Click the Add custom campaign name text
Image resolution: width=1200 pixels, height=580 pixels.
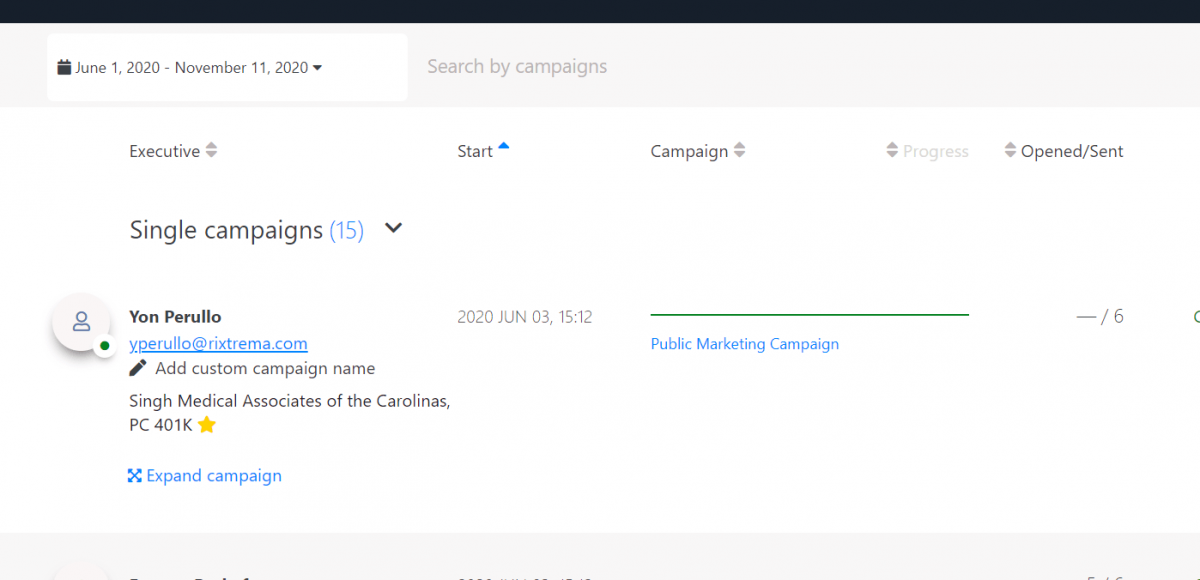(265, 368)
